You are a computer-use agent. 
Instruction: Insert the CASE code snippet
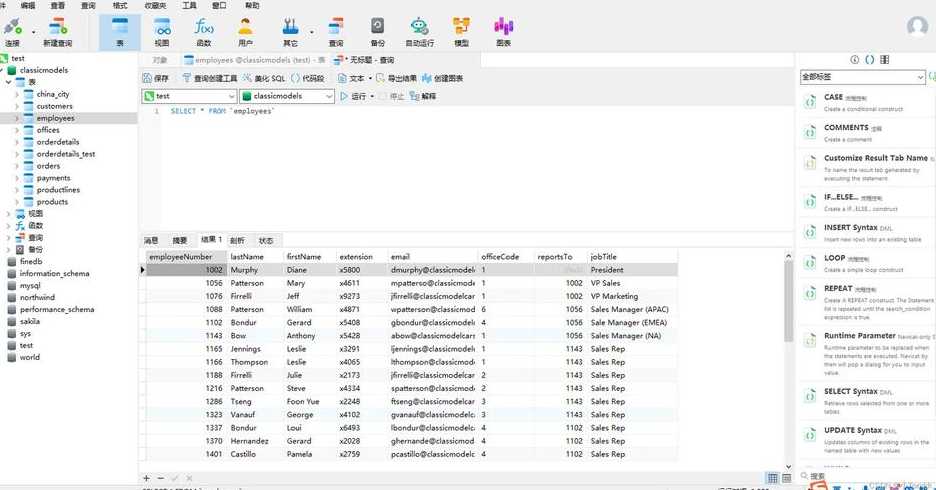865,102
